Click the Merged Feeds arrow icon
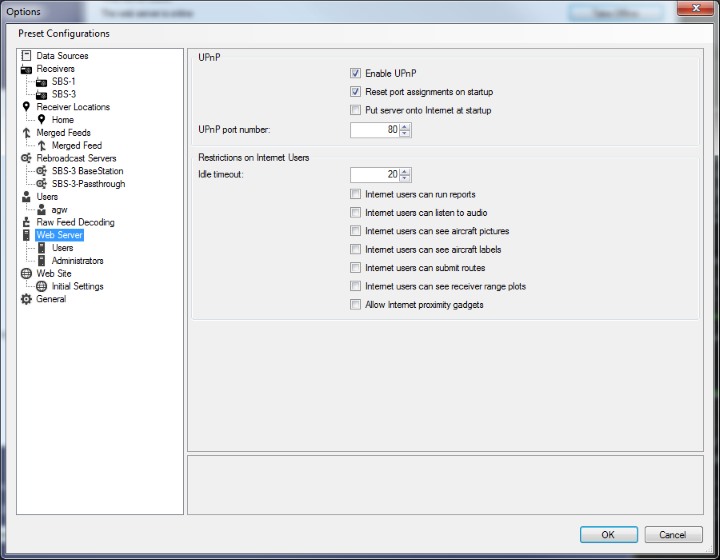720x560 pixels. [x=27, y=133]
